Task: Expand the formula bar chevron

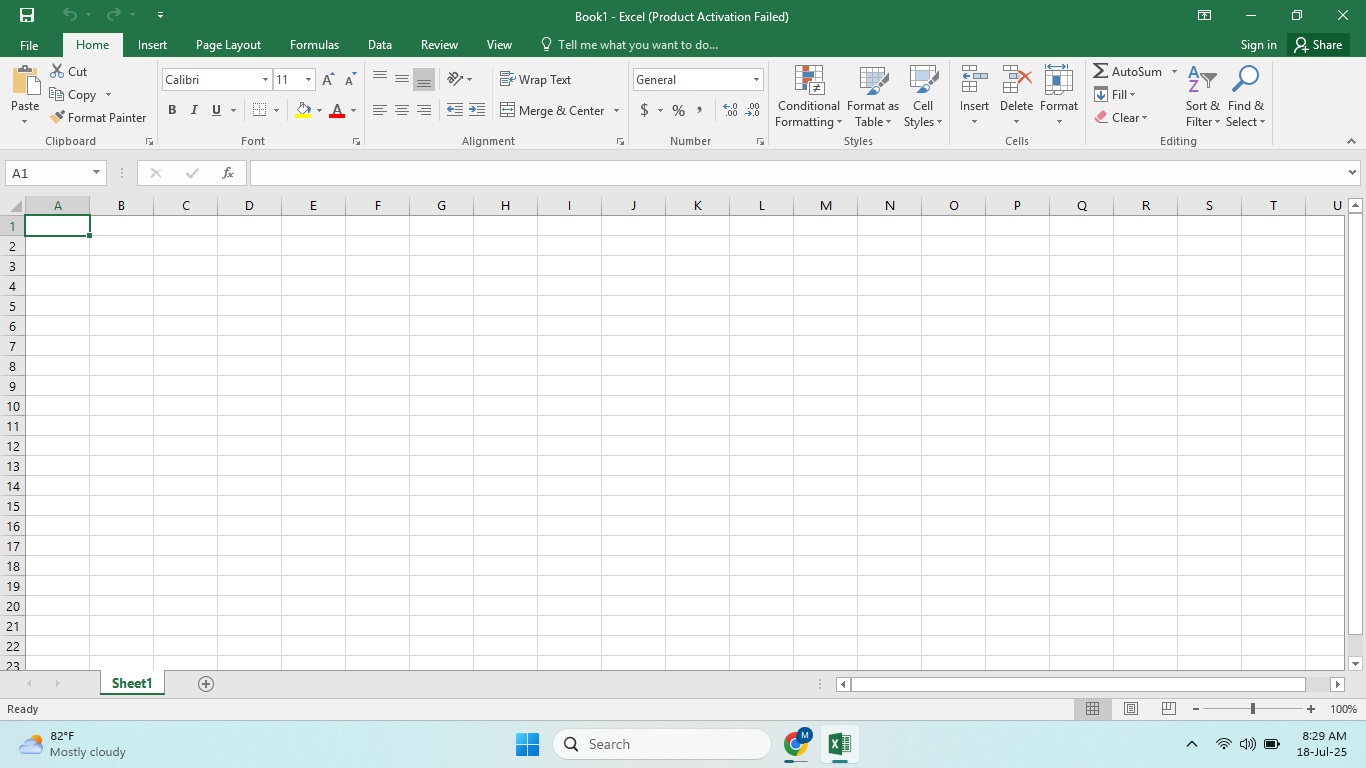Action: coord(1353,173)
